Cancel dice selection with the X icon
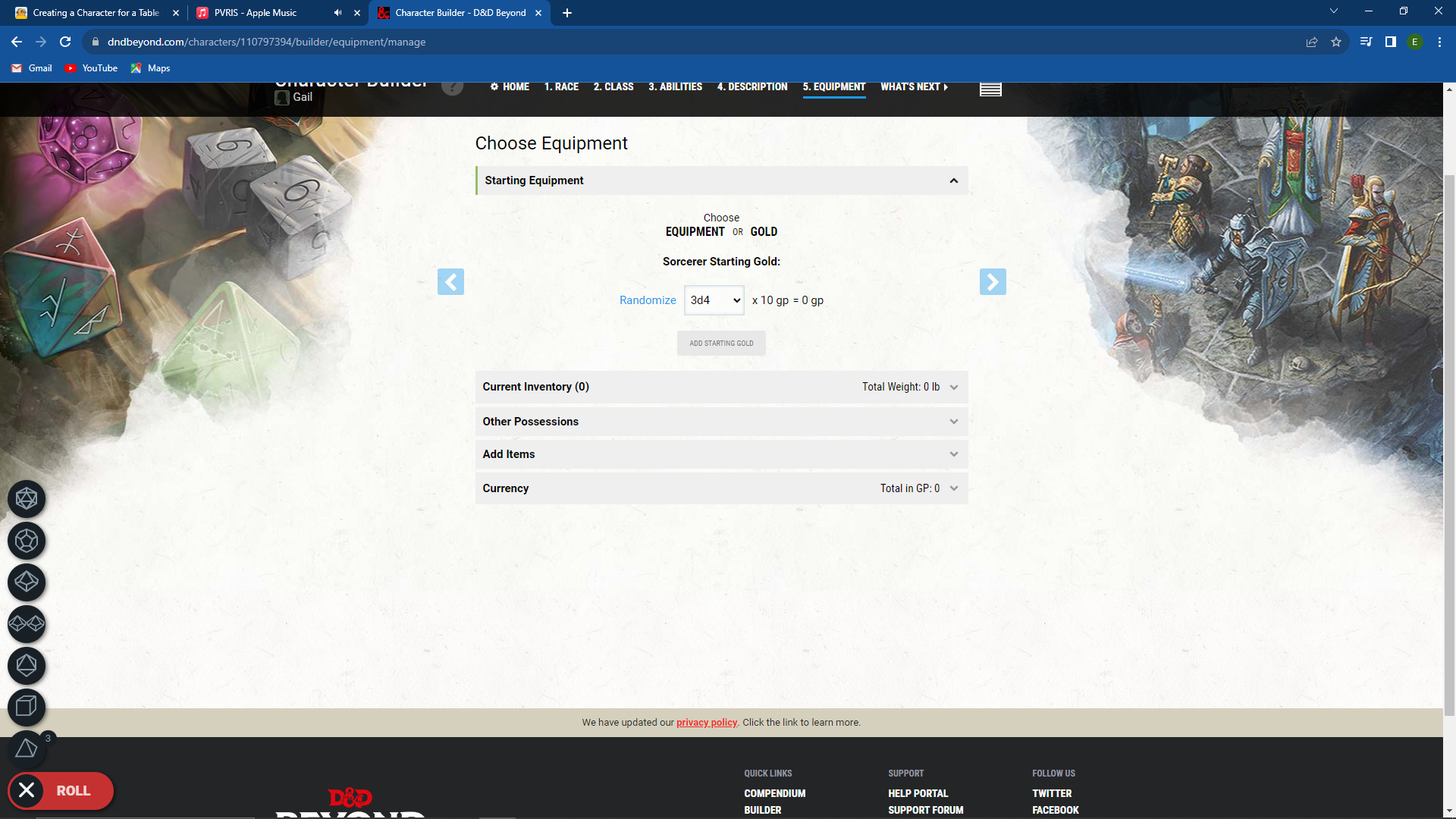The image size is (1456, 819). (27, 790)
